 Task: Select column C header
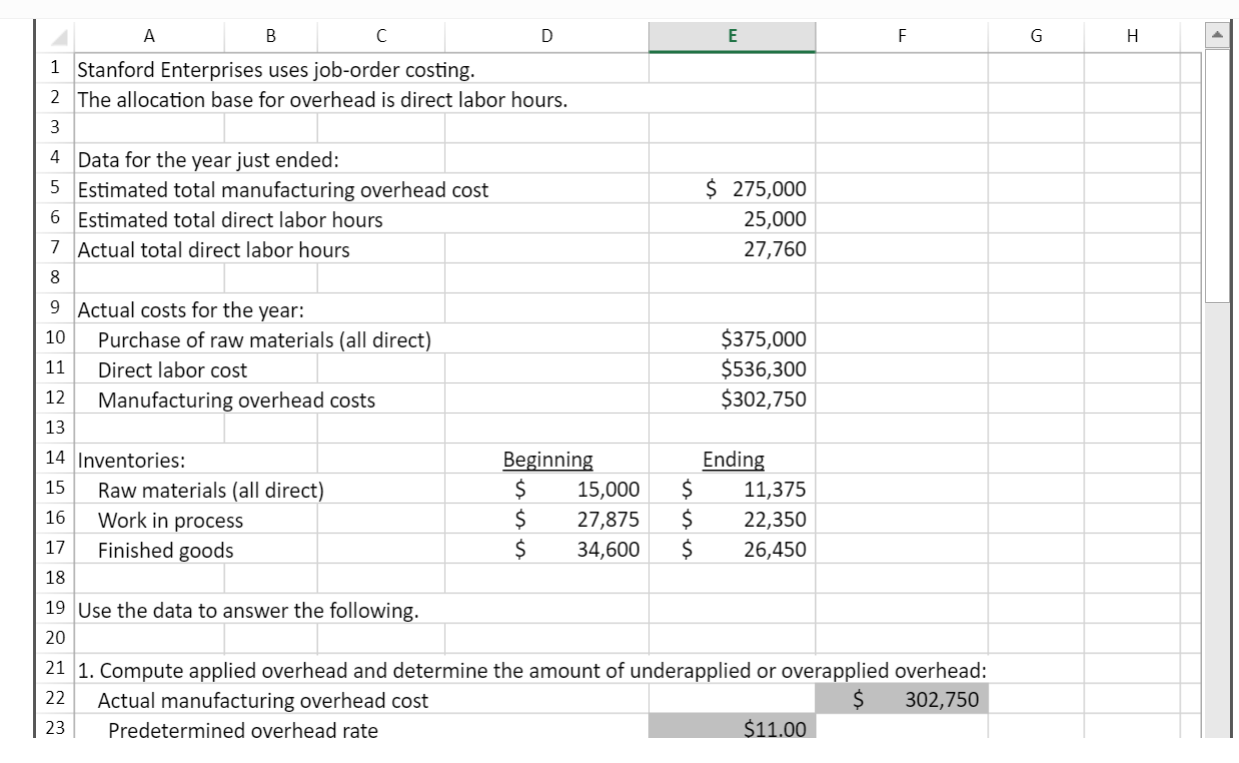coord(382,36)
